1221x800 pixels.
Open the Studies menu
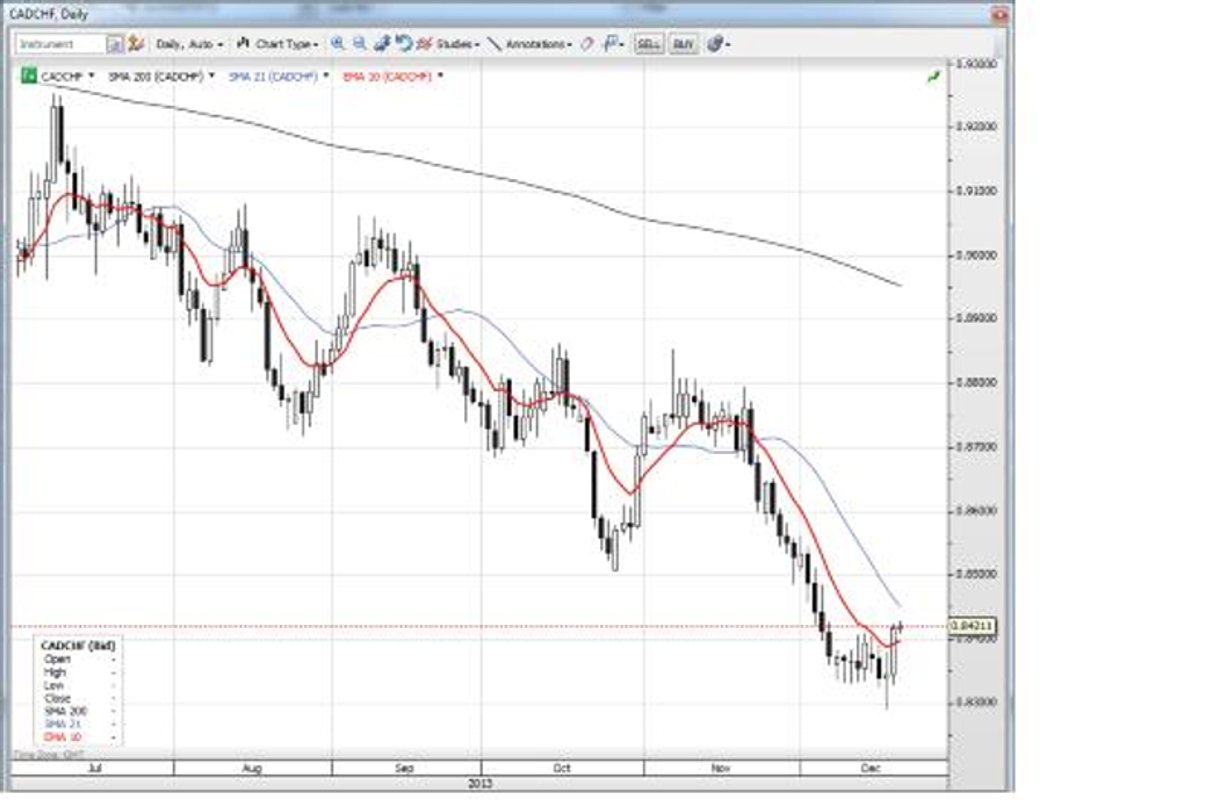(457, 44)
